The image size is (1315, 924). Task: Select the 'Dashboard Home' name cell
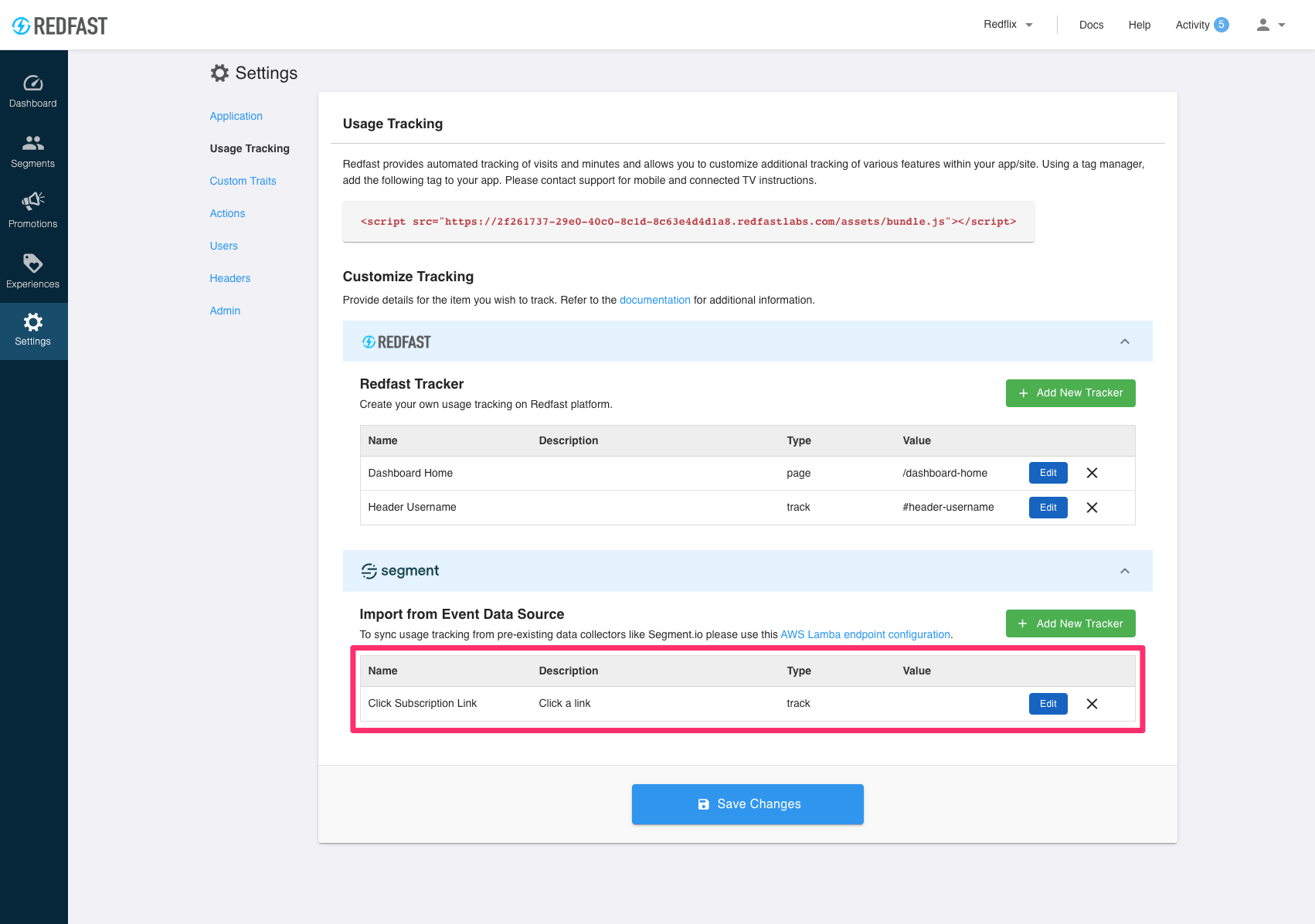click(x=410, y=473)
